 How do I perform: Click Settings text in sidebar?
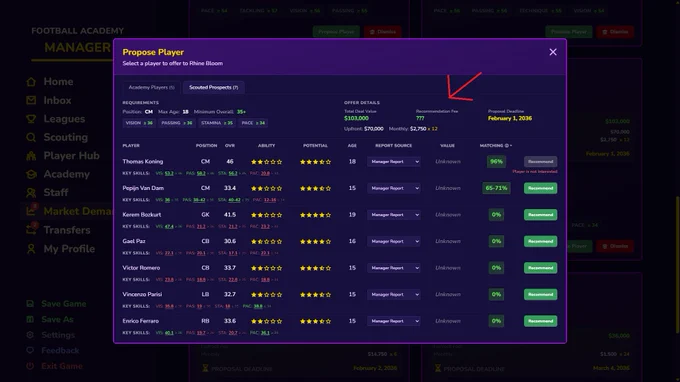(58, 335)
